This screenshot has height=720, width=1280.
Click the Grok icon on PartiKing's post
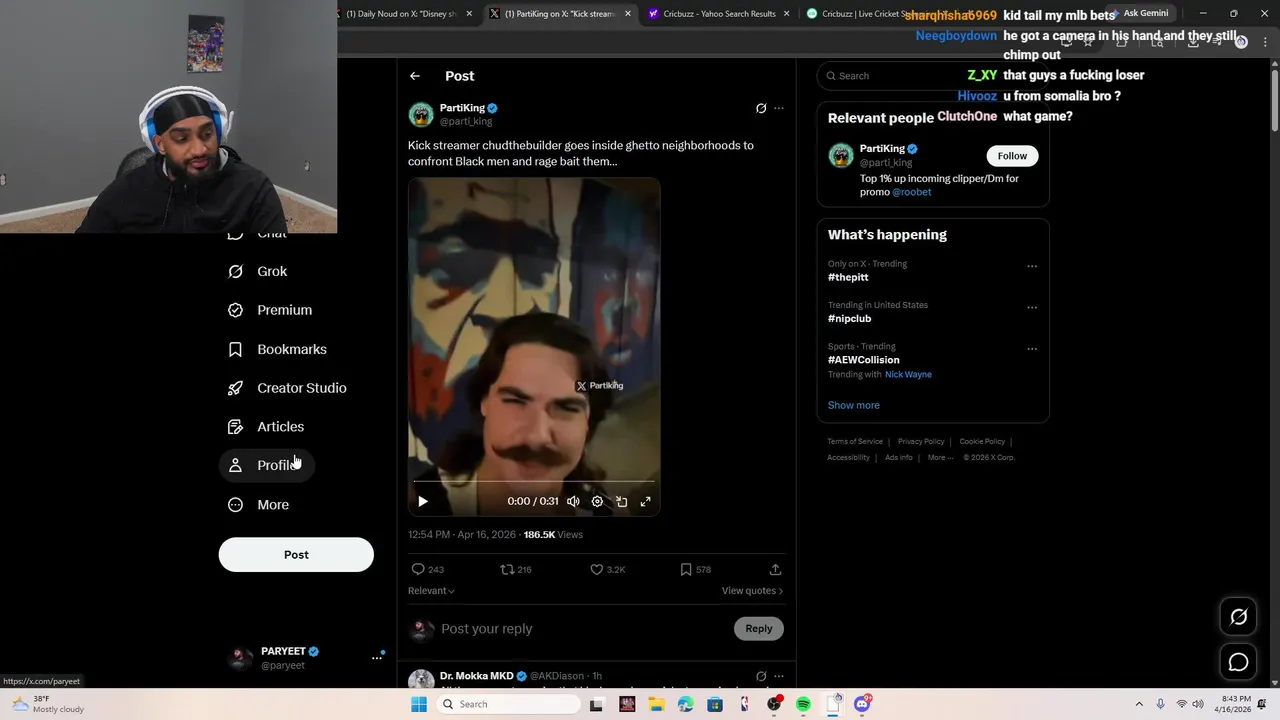(761, 108)
